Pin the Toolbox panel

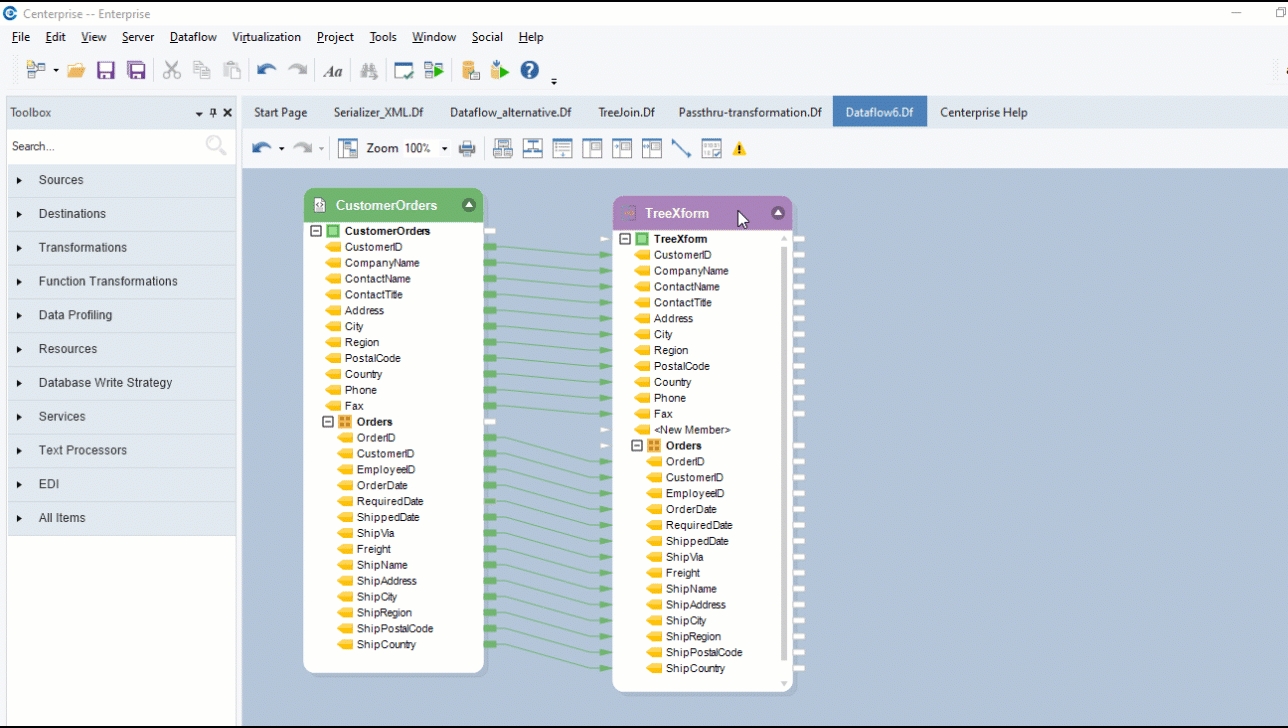coord(213,113)
